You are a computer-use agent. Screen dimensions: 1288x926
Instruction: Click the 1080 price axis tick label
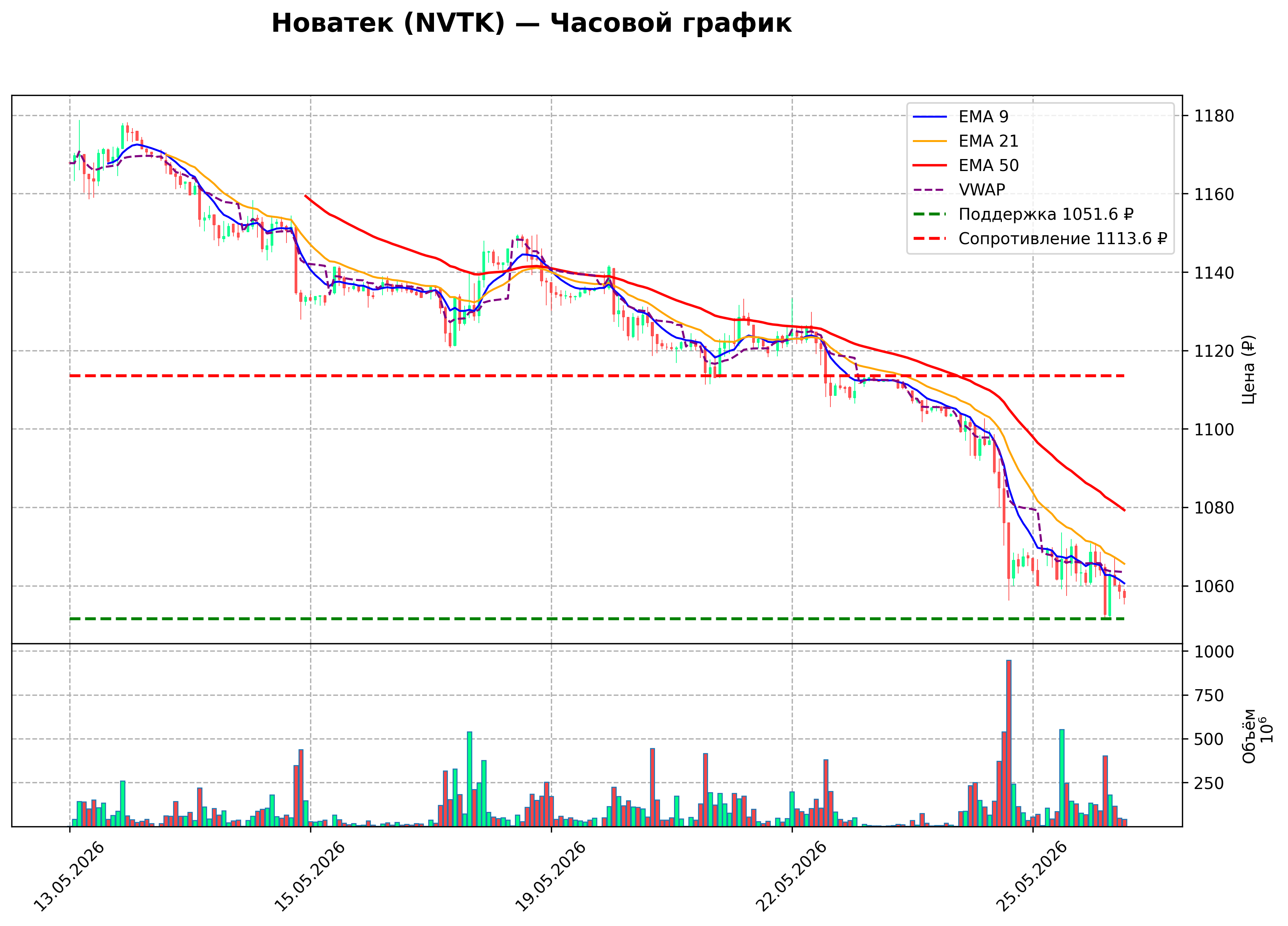[x=1214, y=508]
